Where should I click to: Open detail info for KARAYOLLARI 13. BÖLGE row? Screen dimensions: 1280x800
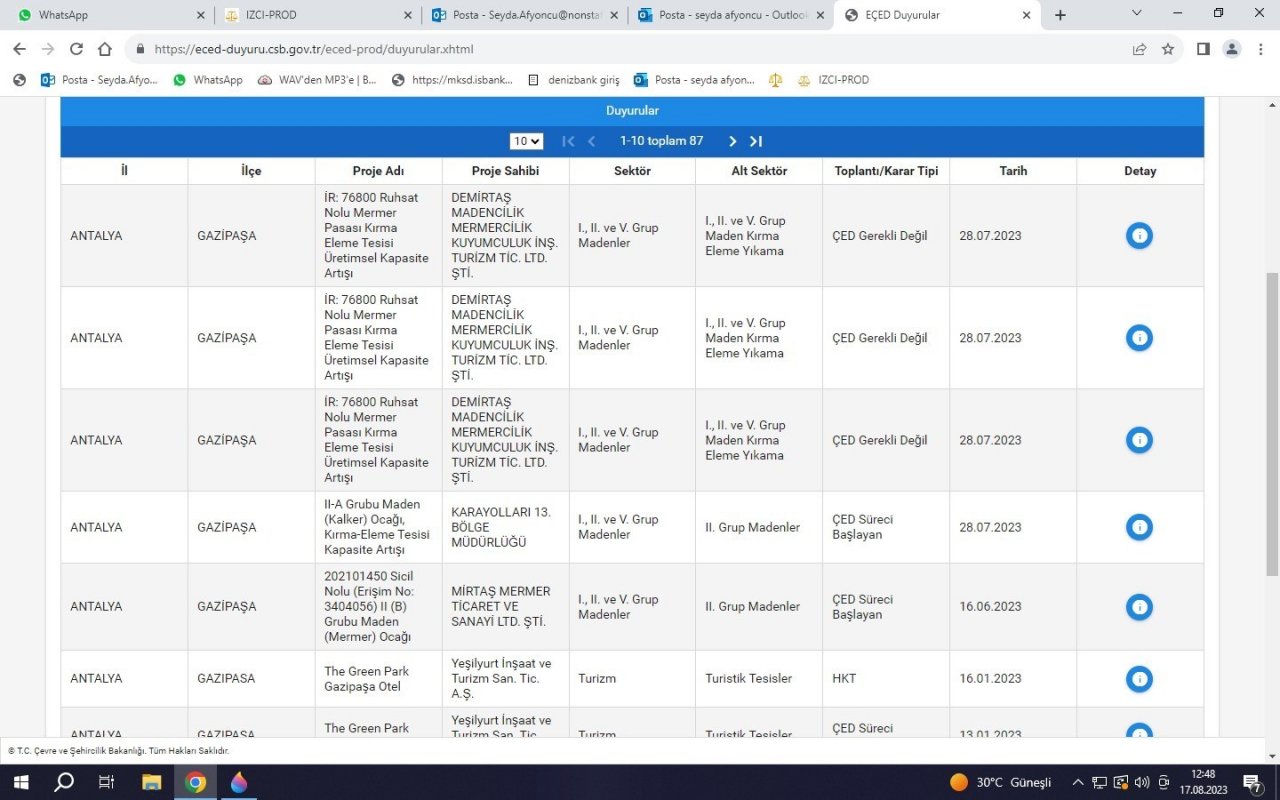(x=1139, y=527)
